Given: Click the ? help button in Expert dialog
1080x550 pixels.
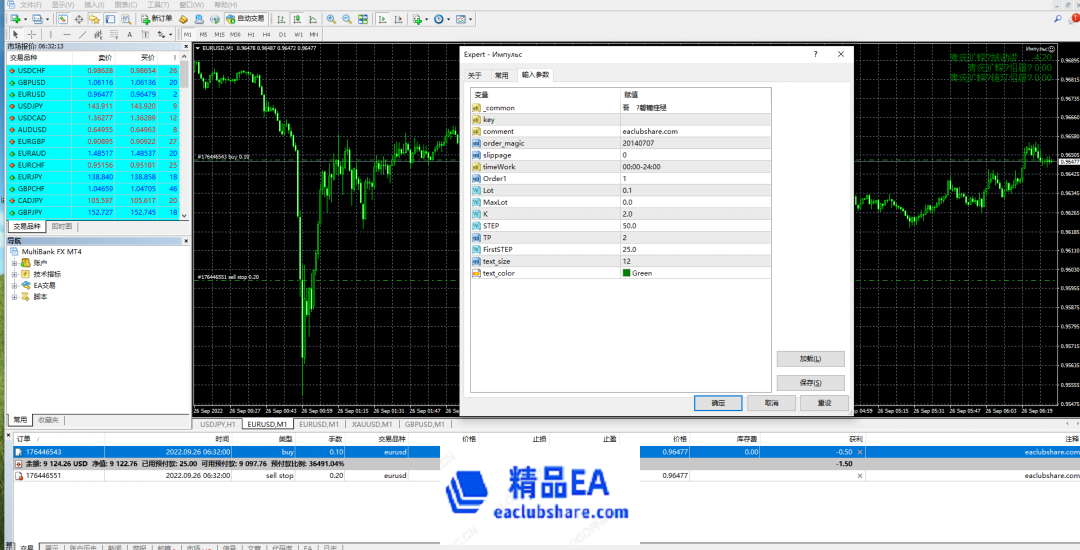Looking at the screenshot, I should click(x=815, y=54).
